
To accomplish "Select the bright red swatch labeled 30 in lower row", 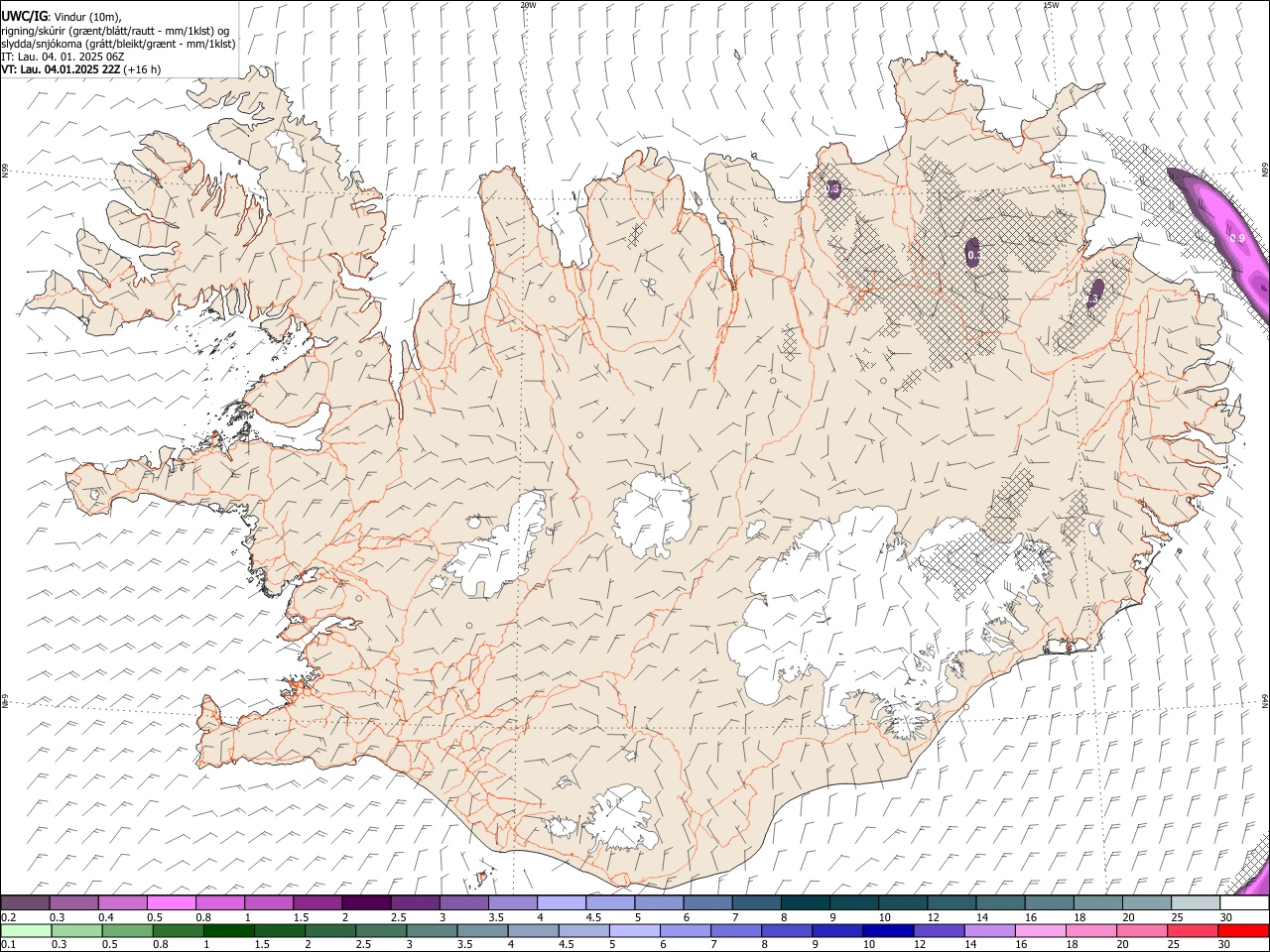I will [1243, 930].
